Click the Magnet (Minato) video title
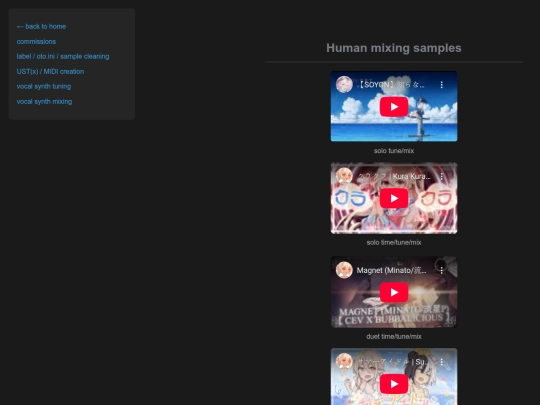Screen dimensions: 540x405 tap(392, 270)
